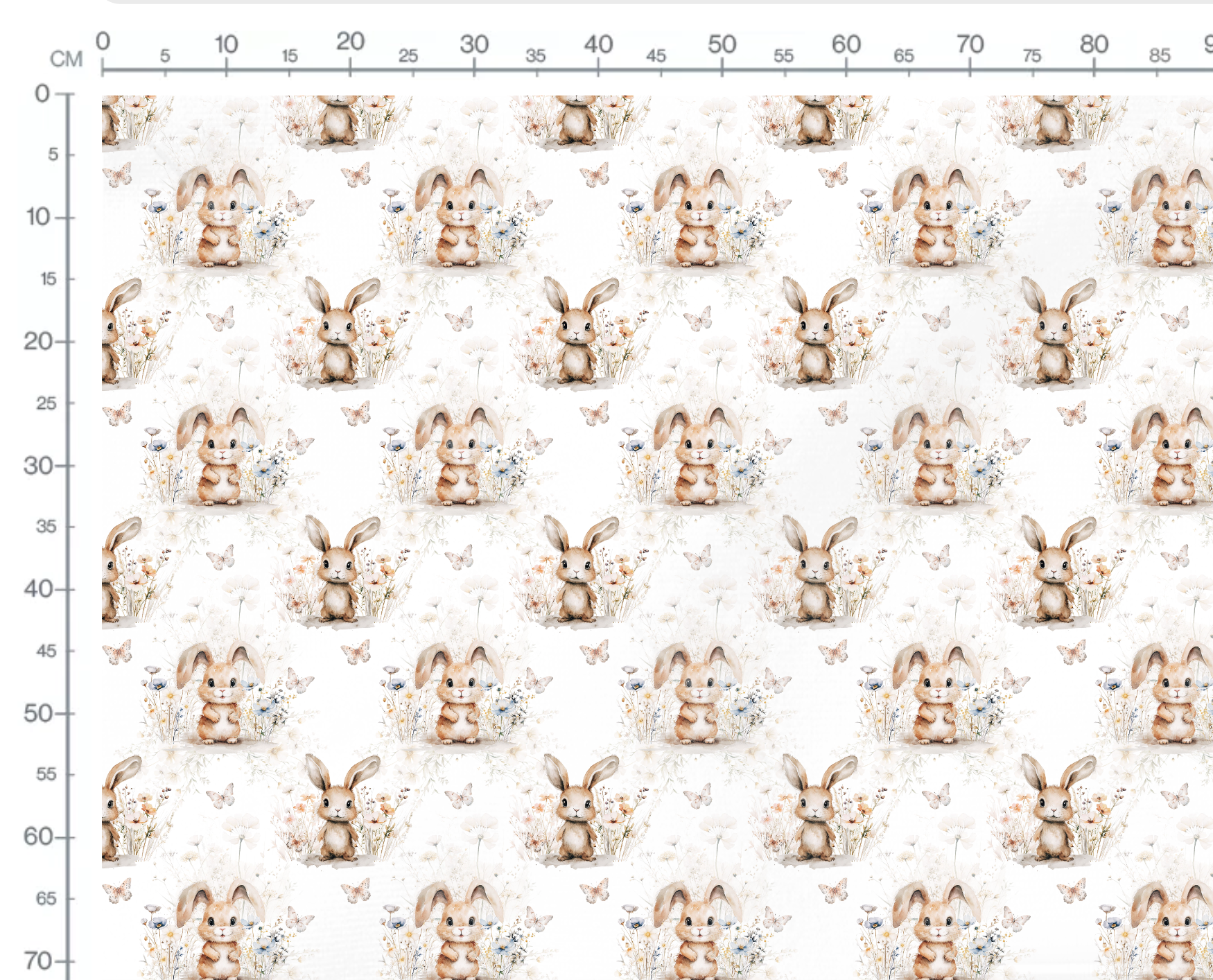Click 80 on the horizontal ruler
The width and height of the screenshot is (1213, 980).
pos(1094,44)
